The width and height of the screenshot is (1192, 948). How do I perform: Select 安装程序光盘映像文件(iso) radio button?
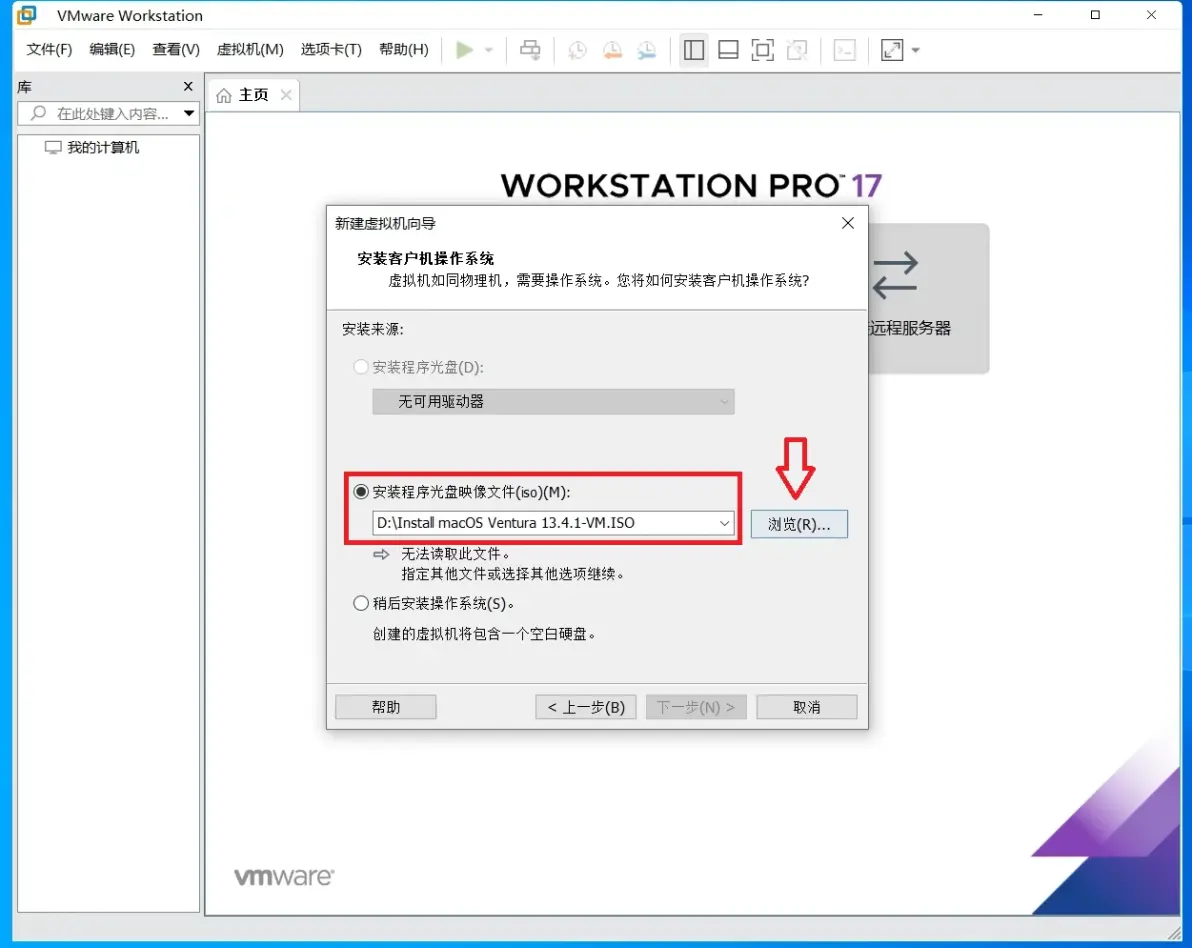pyautogui.click(x=361, y=492)
